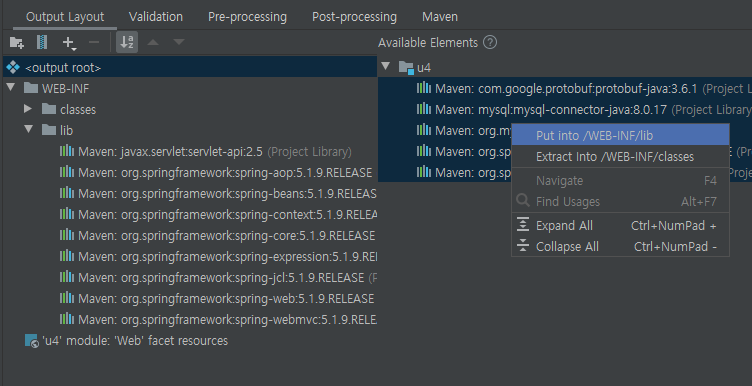The width and height of the screenshot is (752, 386).
Task: Collapse the lib folder arrow
Action: 28,129
